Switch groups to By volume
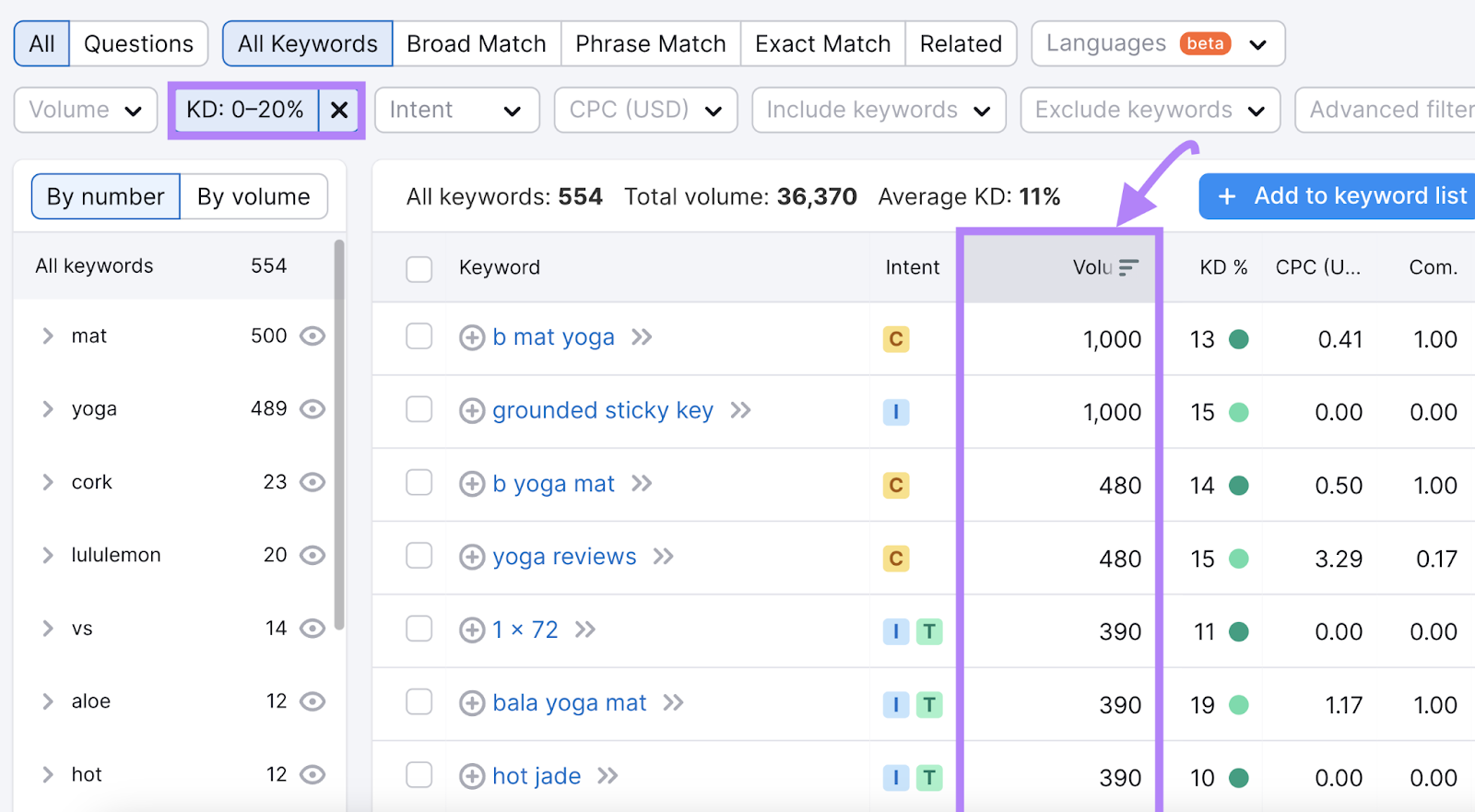This screenshot has height=812, width=1475. click(254, 196)
